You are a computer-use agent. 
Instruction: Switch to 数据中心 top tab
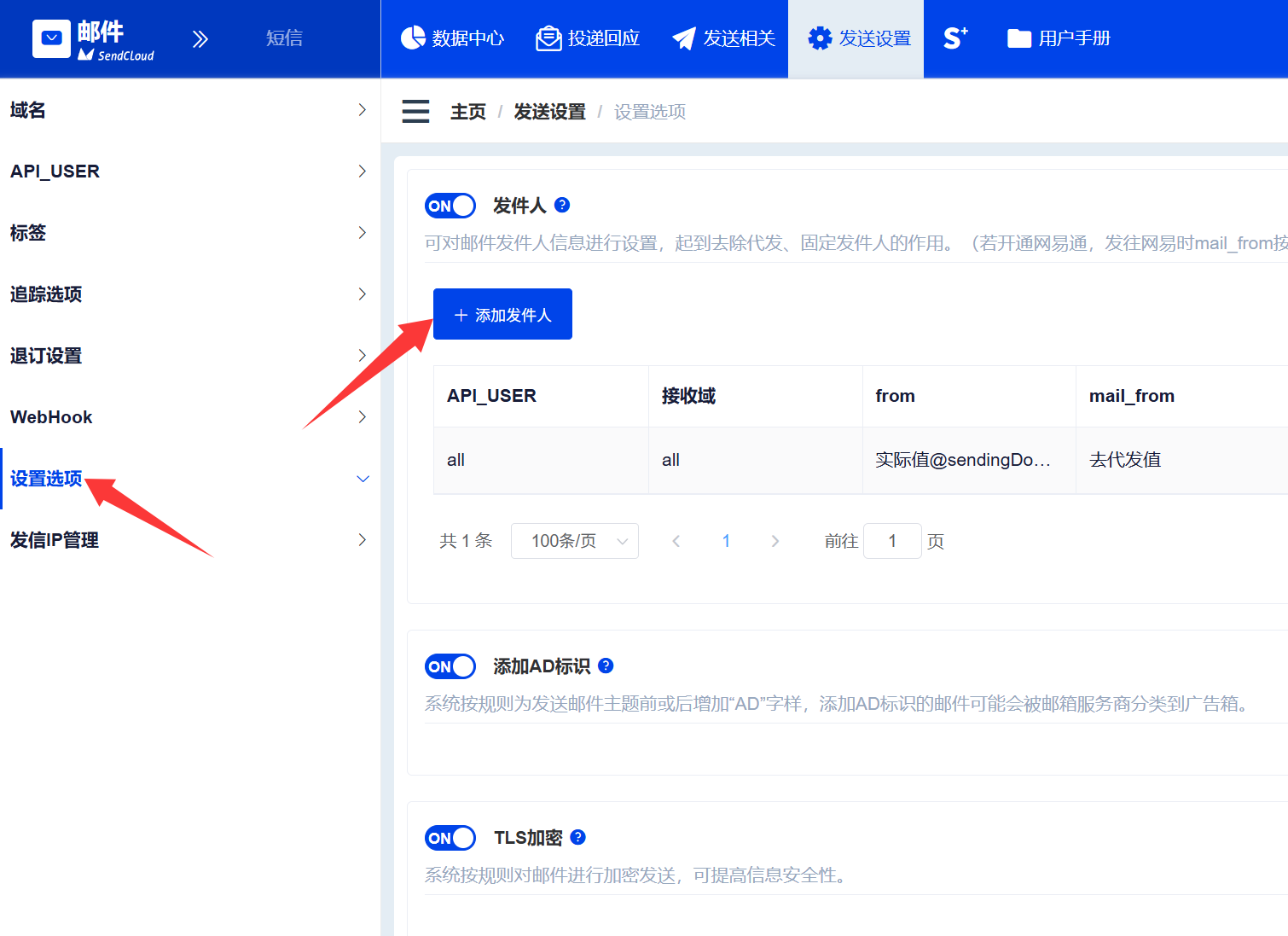[452, 38]
